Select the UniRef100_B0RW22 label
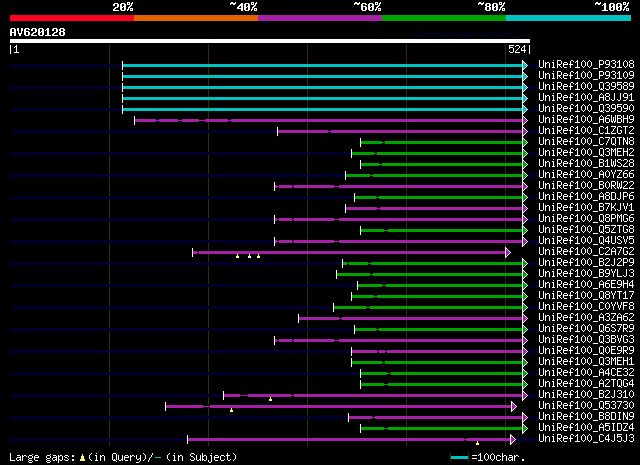This screenshot has height=465, width=640. [x=586, y=186]
